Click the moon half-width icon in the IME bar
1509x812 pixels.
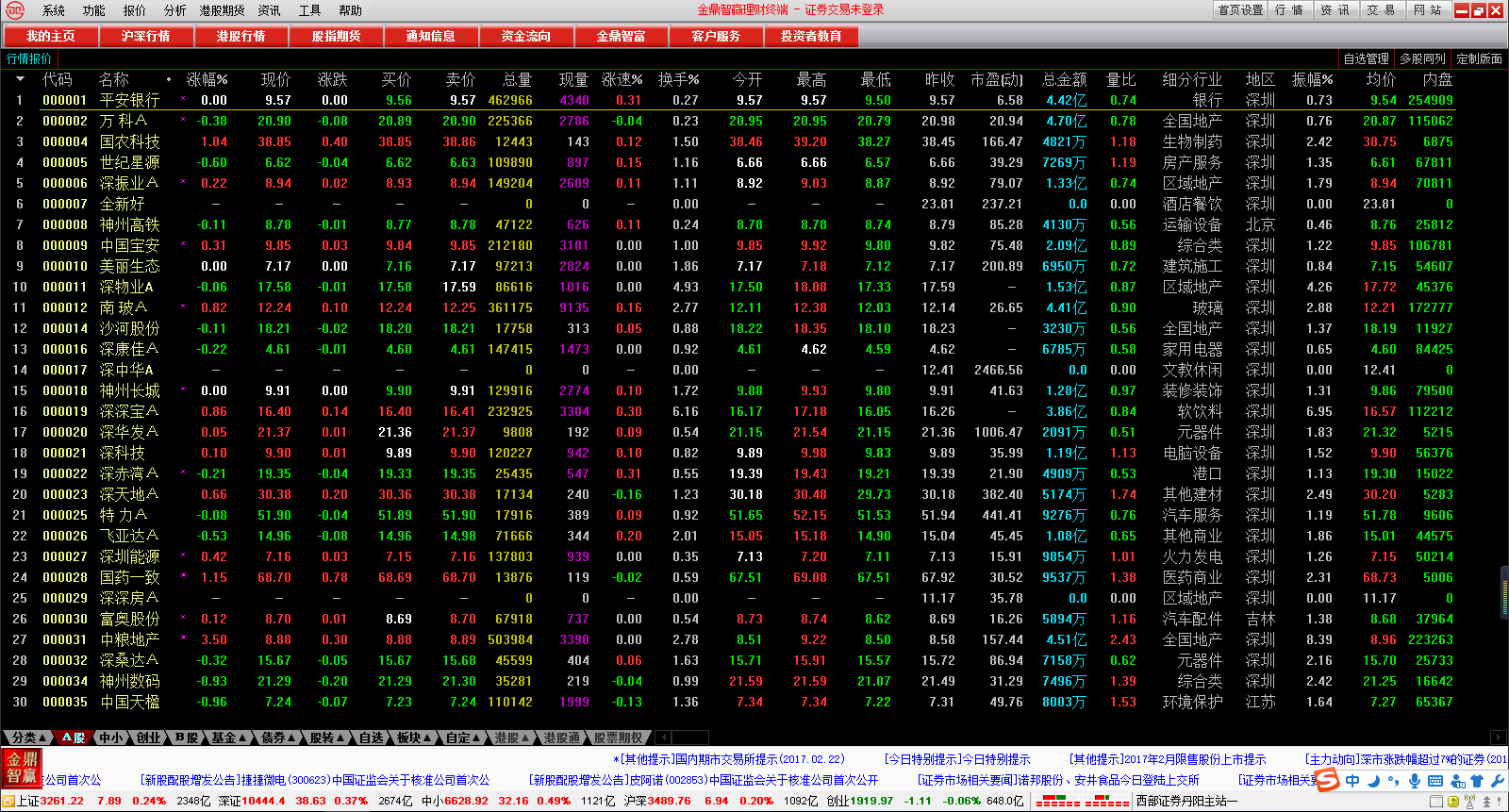pyautogui.click(x=1374, y=781)
